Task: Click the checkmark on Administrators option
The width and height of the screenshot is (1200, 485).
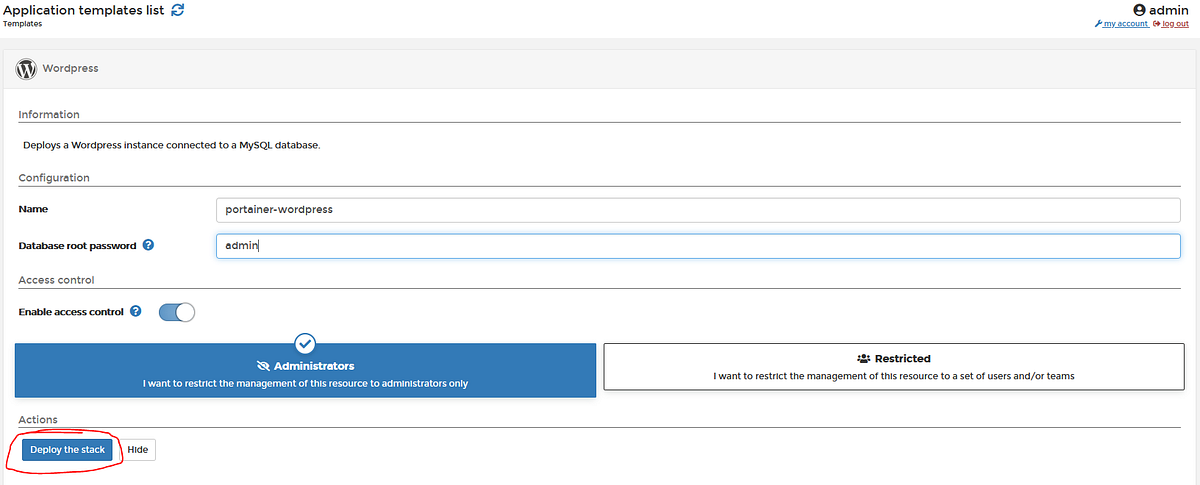Action: pyautogui.click(x=306, y=343)
